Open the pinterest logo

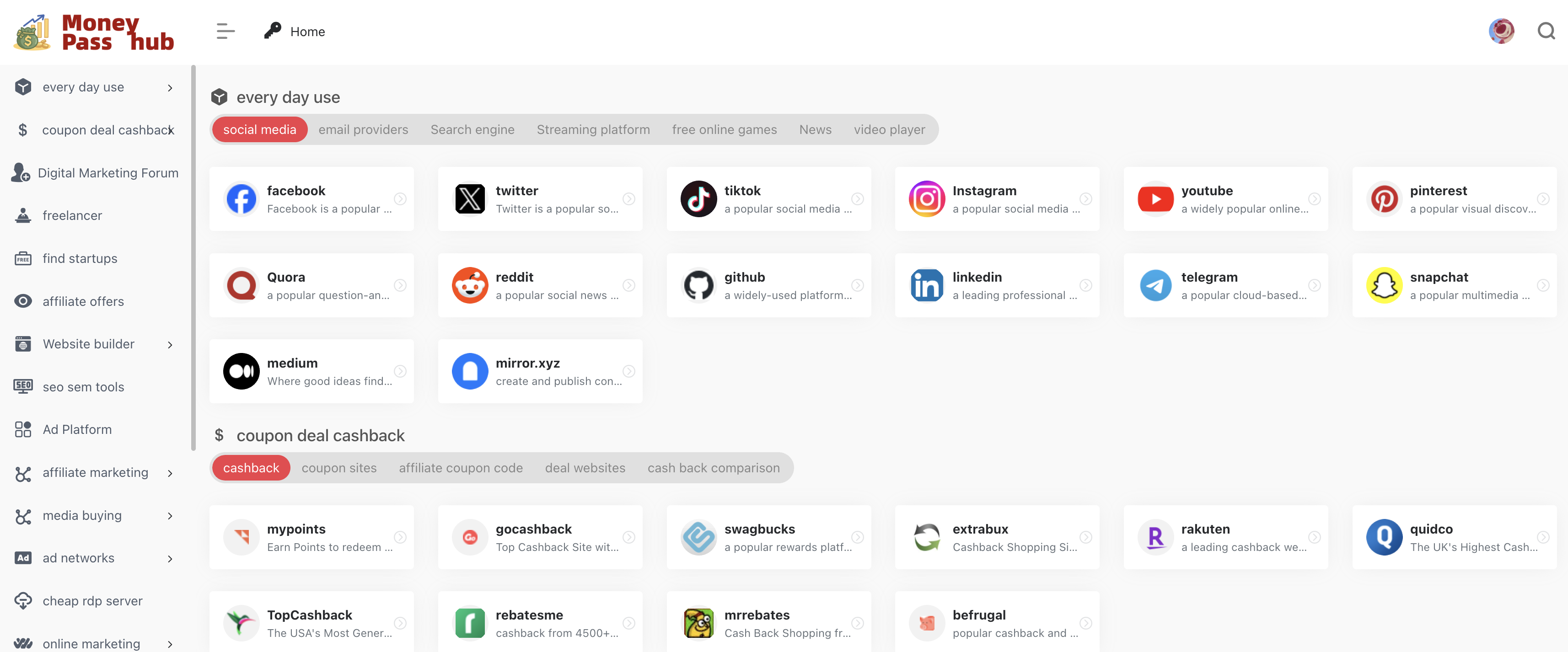1384,199
